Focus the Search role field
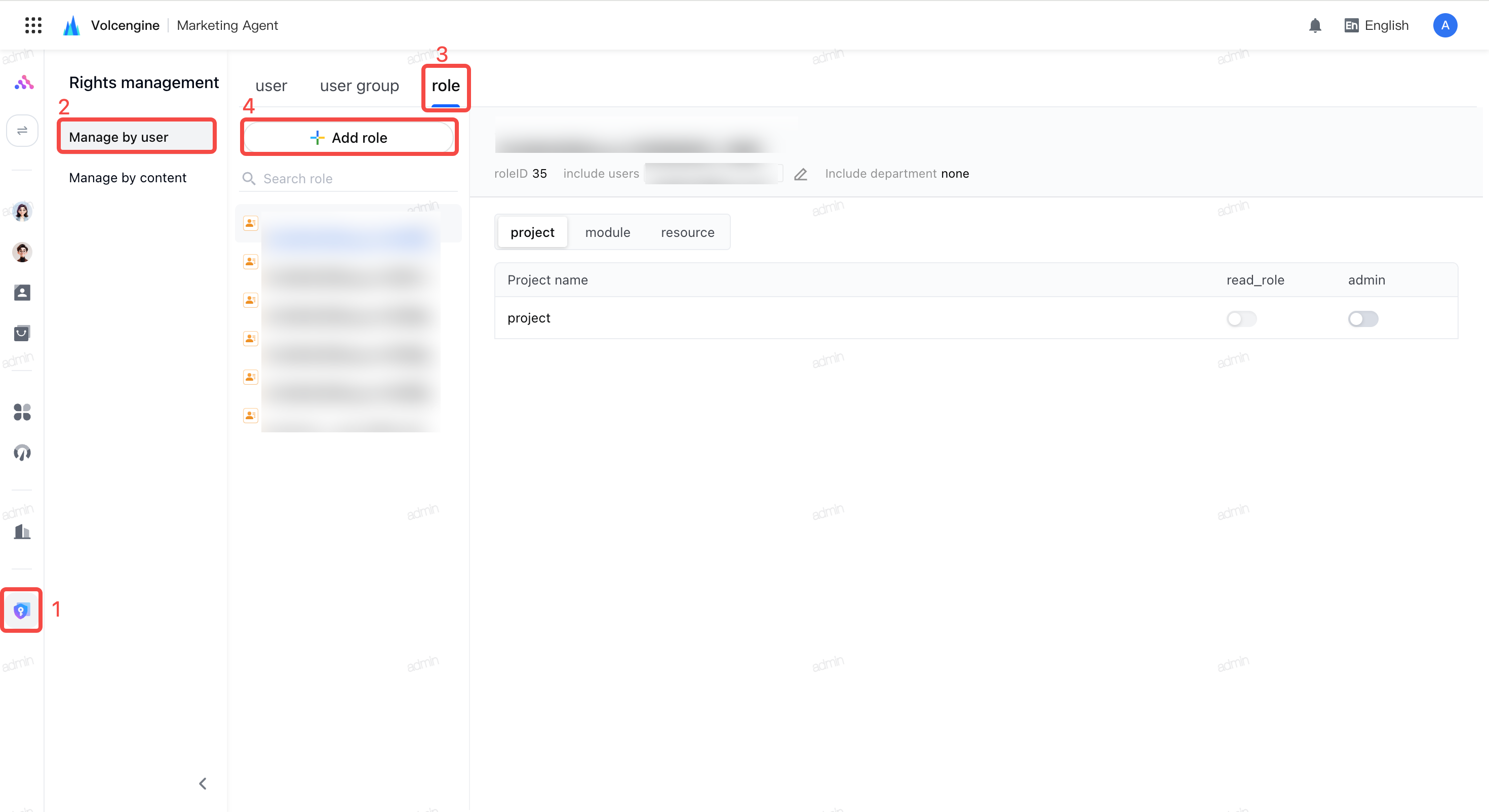 pos(349,179)
